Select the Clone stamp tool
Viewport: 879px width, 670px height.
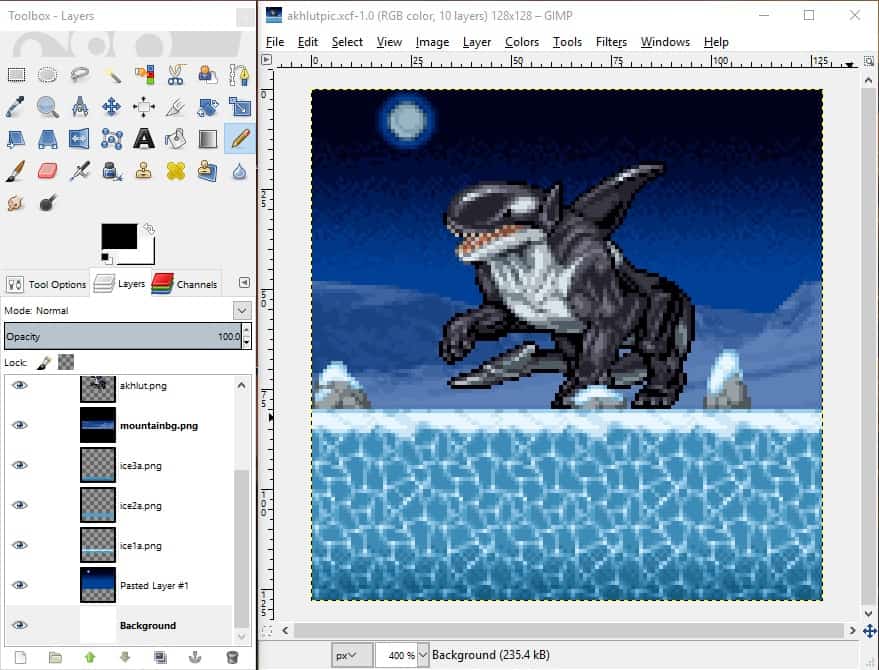(144, 171)
